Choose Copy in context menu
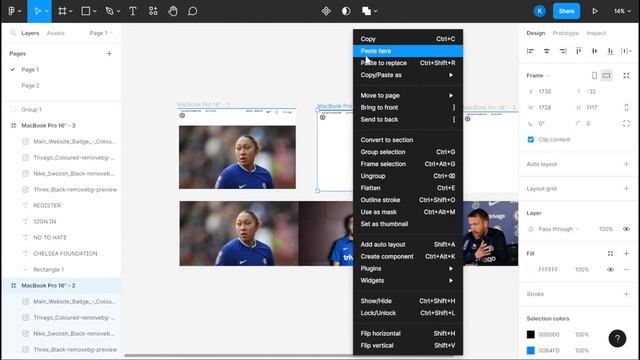Screen dimensions: 640x360 (x=407, y=39)
